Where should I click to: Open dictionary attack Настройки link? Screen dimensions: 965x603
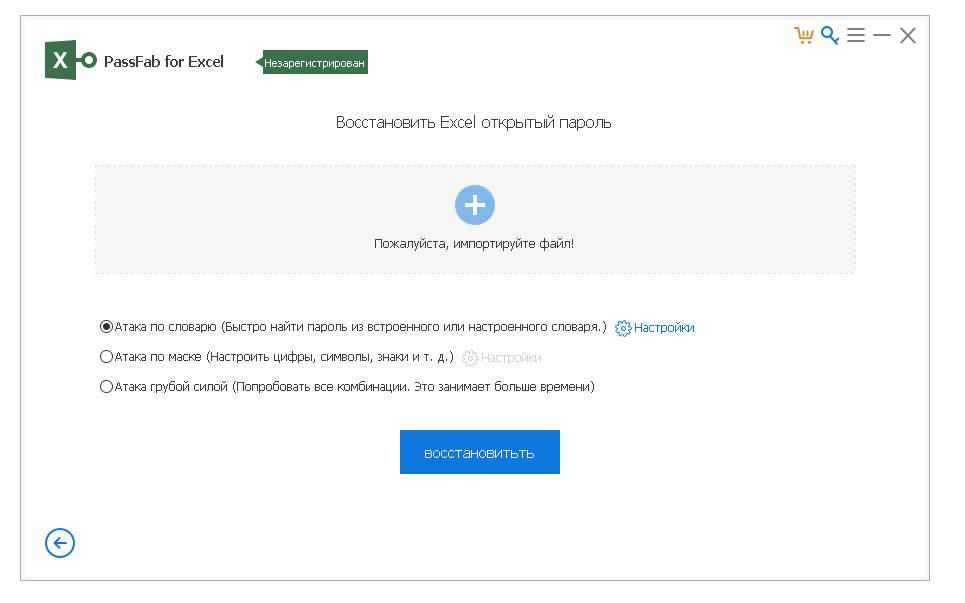pos(664,328)
